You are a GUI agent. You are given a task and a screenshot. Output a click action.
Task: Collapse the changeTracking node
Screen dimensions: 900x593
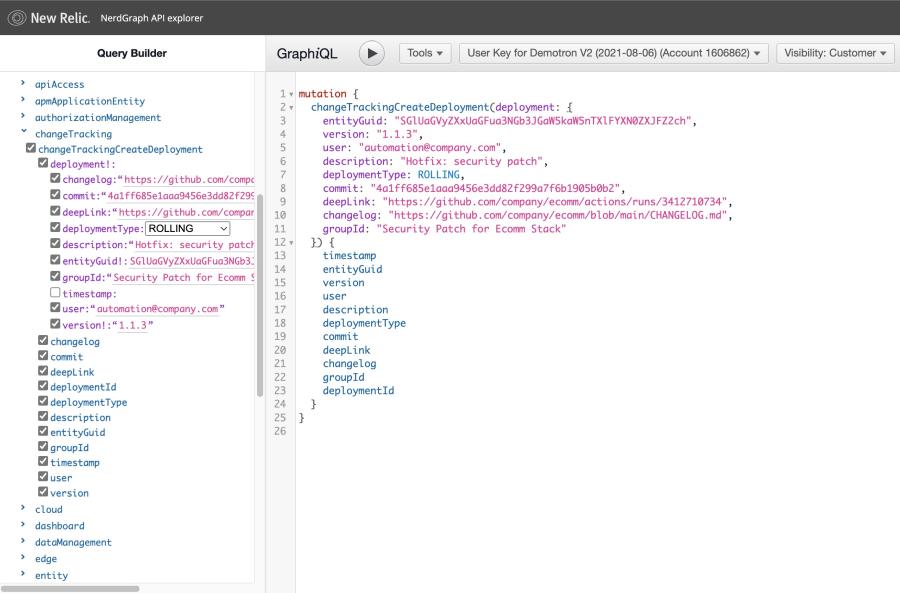pos(24,131)
